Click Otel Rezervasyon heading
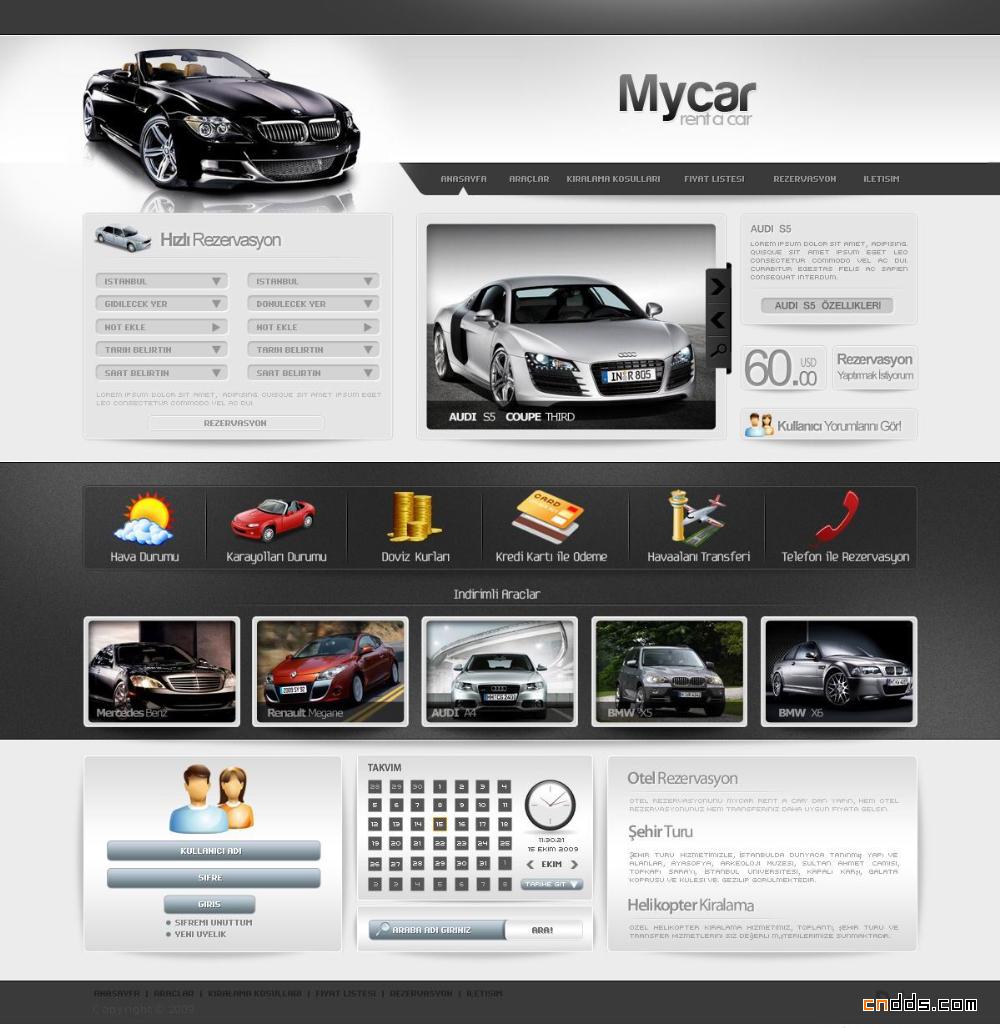Viewport: 1000px width, 1028px height. pyautogui.click(x=682, y=778)
